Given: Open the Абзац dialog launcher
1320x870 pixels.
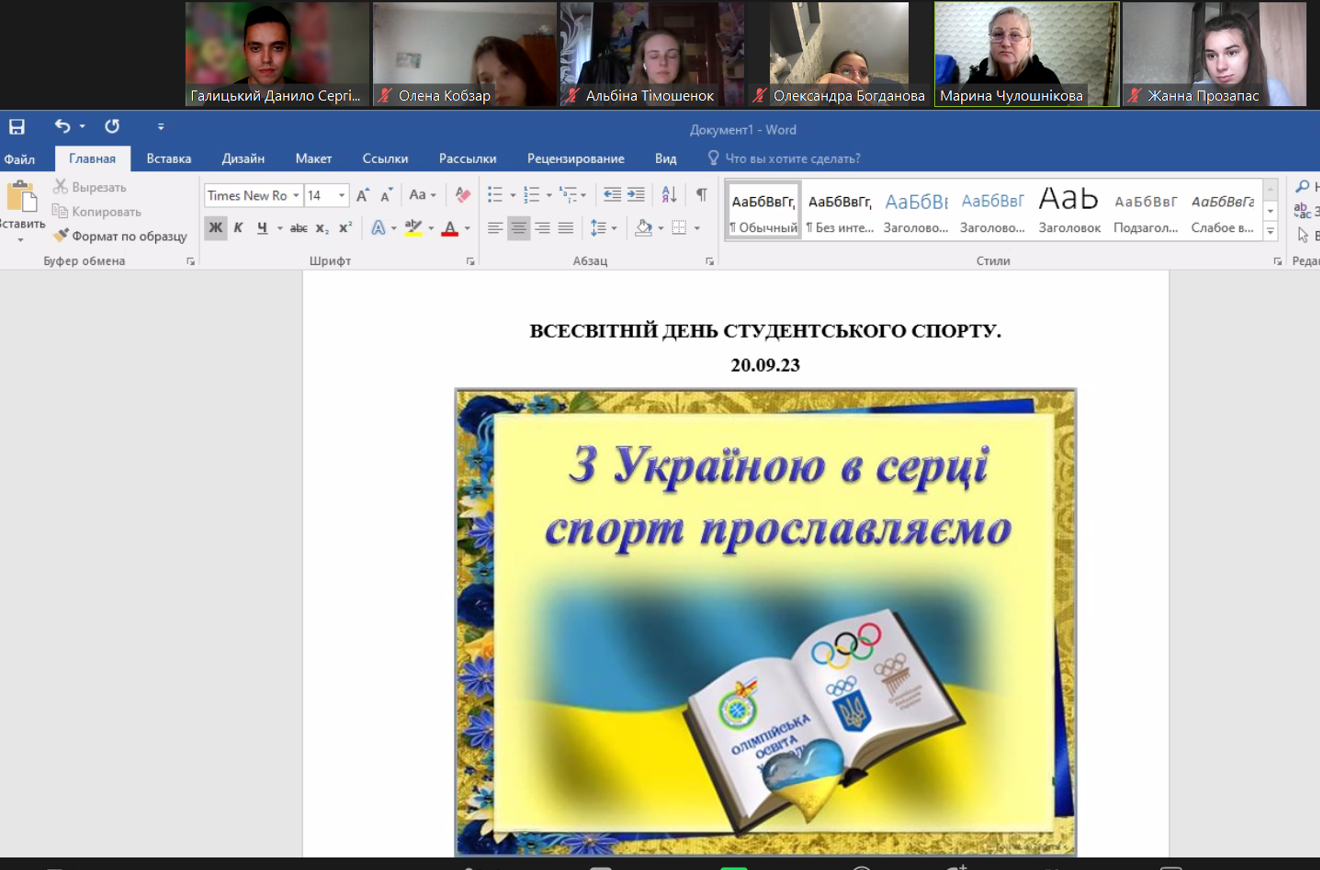Looking at the screenshot, I should click(709, 261).
